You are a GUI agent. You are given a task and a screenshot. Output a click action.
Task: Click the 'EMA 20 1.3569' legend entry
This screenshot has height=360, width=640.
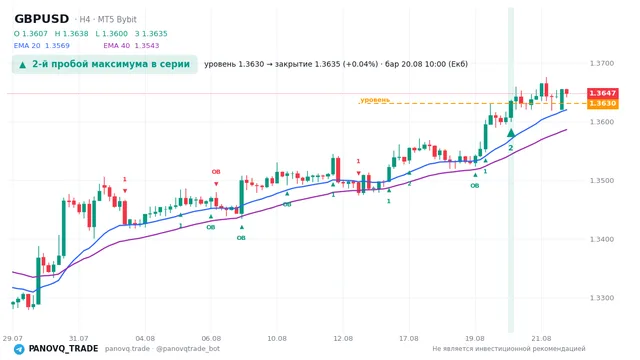(42, 46)
